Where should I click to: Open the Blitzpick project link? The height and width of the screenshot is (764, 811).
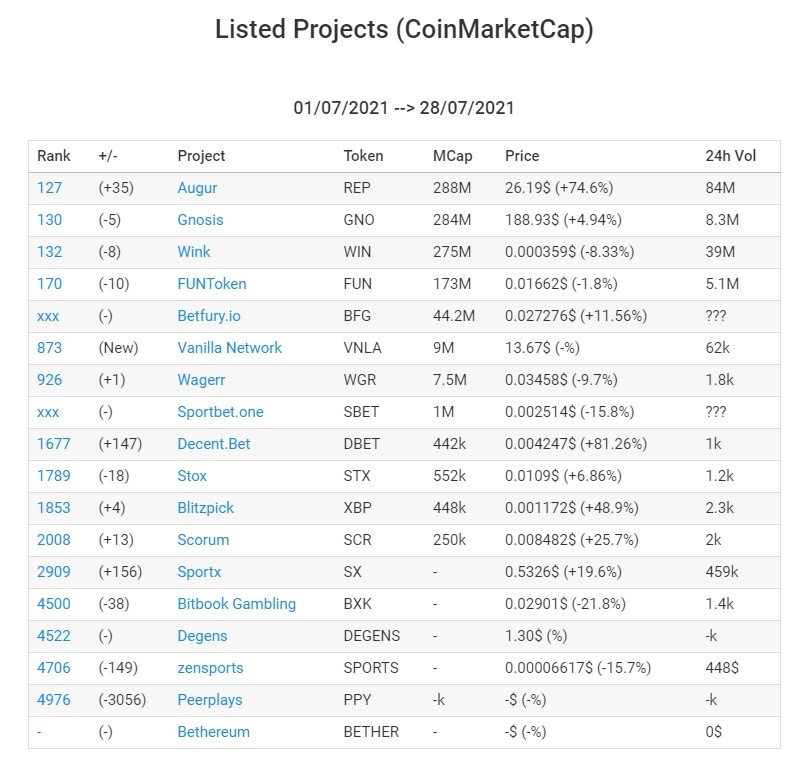(205, 508)
